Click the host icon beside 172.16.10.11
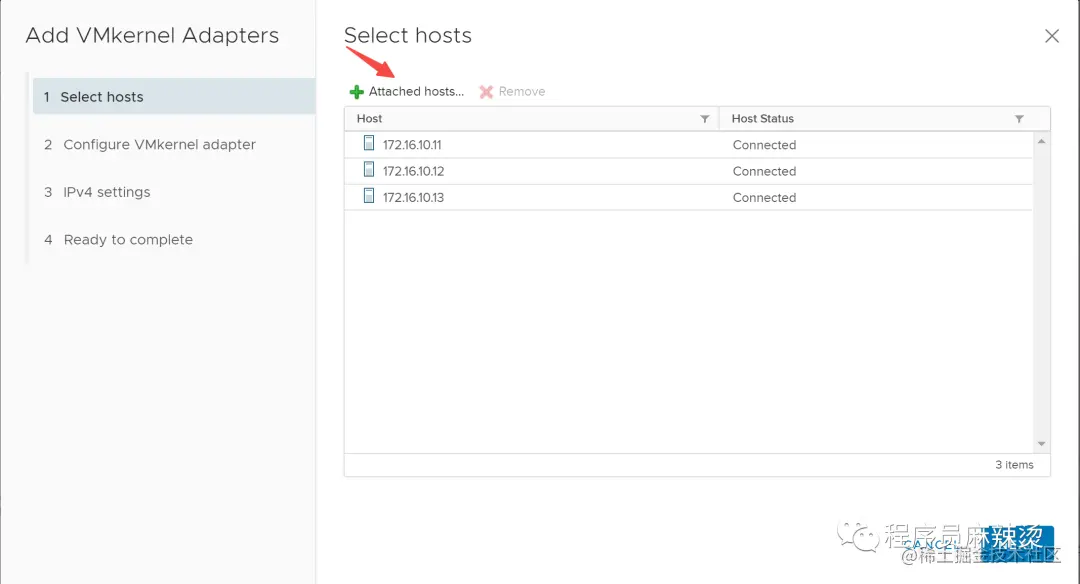This screenshot has width=1080, height=584. click(x=368, y=143)
